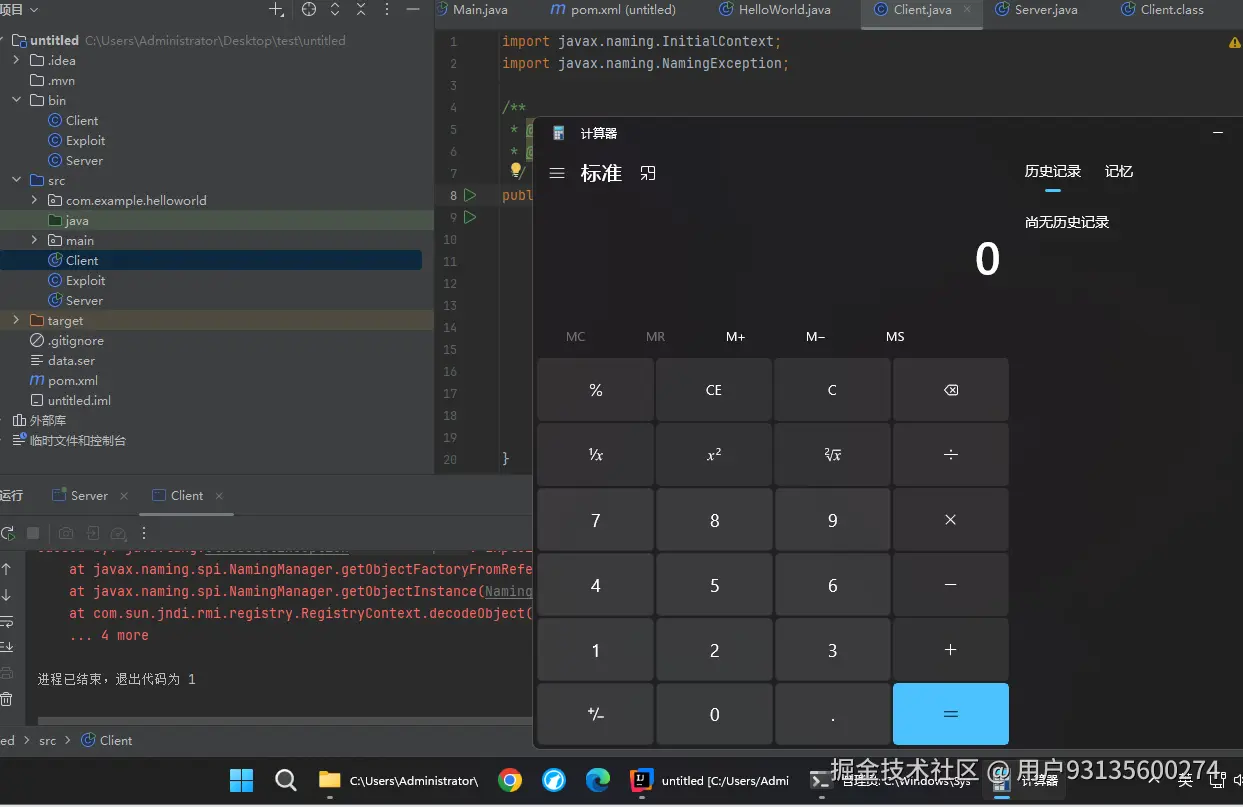
Task: Expand com.example.helloworld package
Action: pos(35,201)
